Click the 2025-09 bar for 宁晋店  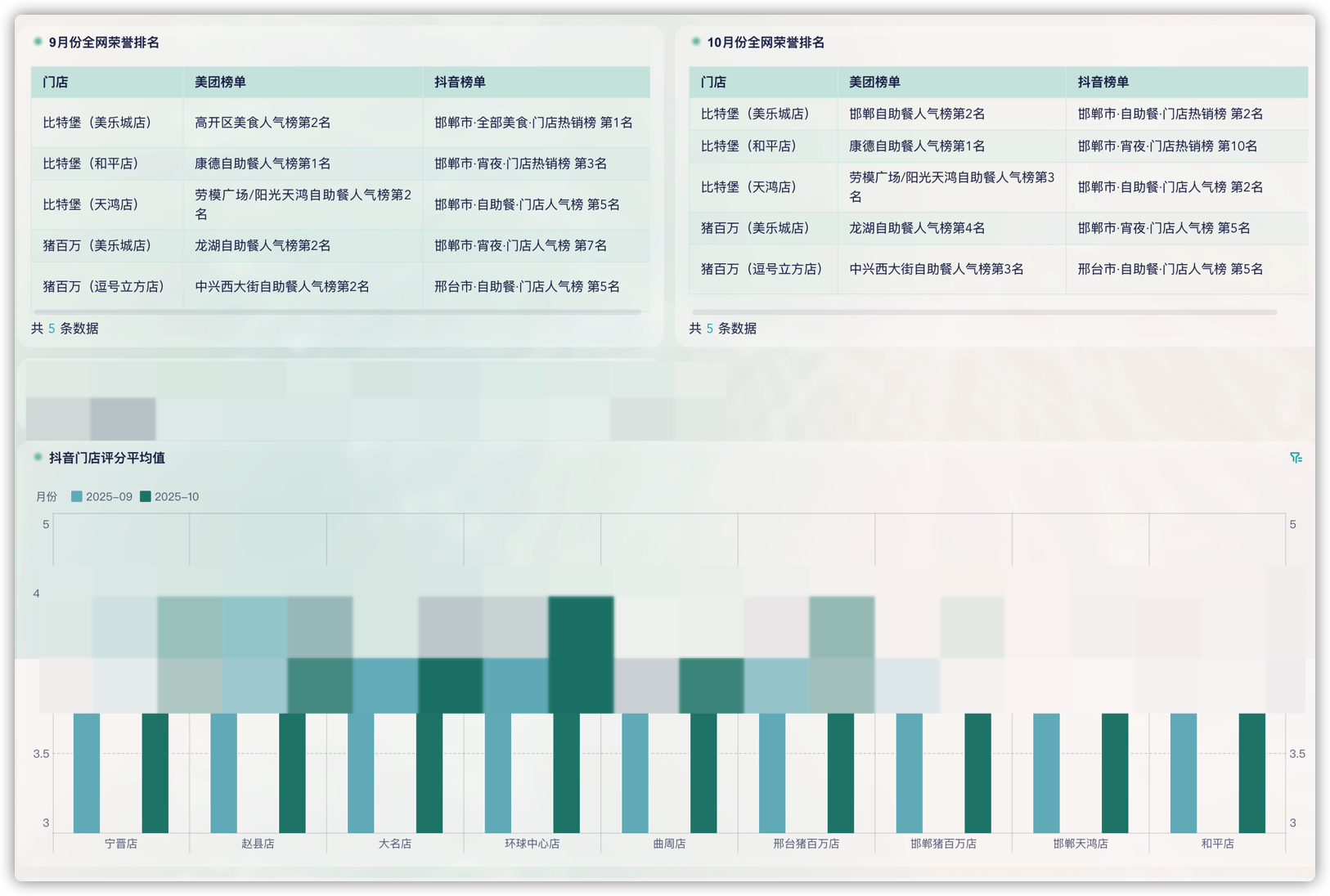point(87,773)
